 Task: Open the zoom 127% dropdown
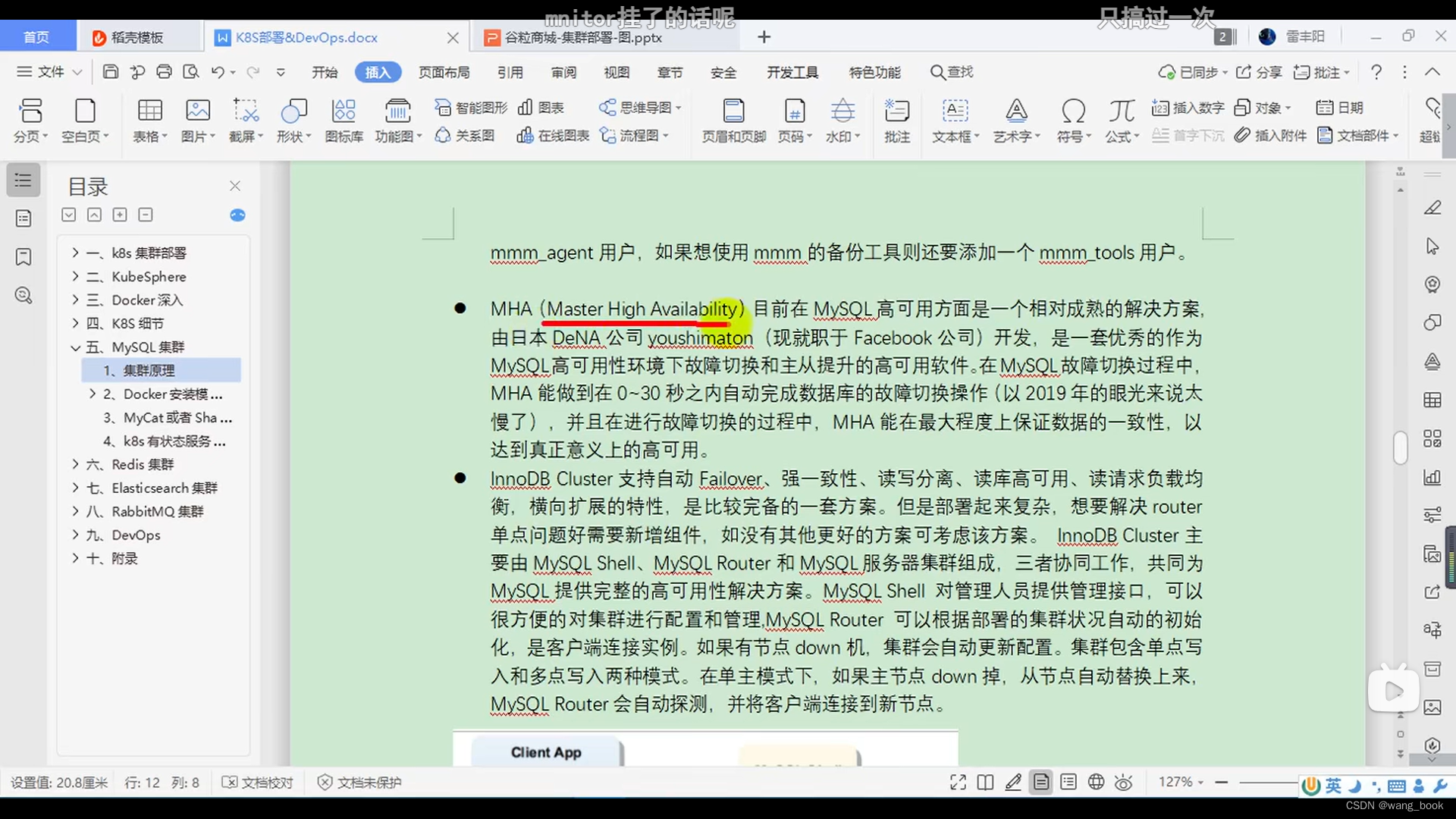click(x=1181, y=782)
